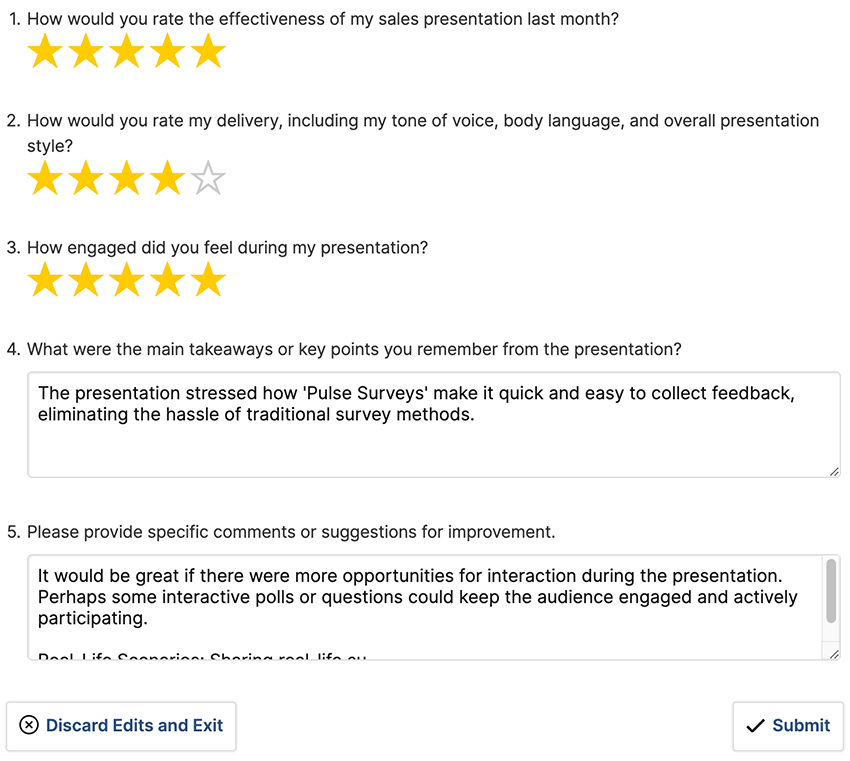Select fifth star for engagement question
Viewport: 850px width, 761px height.
tap(208, 280)
